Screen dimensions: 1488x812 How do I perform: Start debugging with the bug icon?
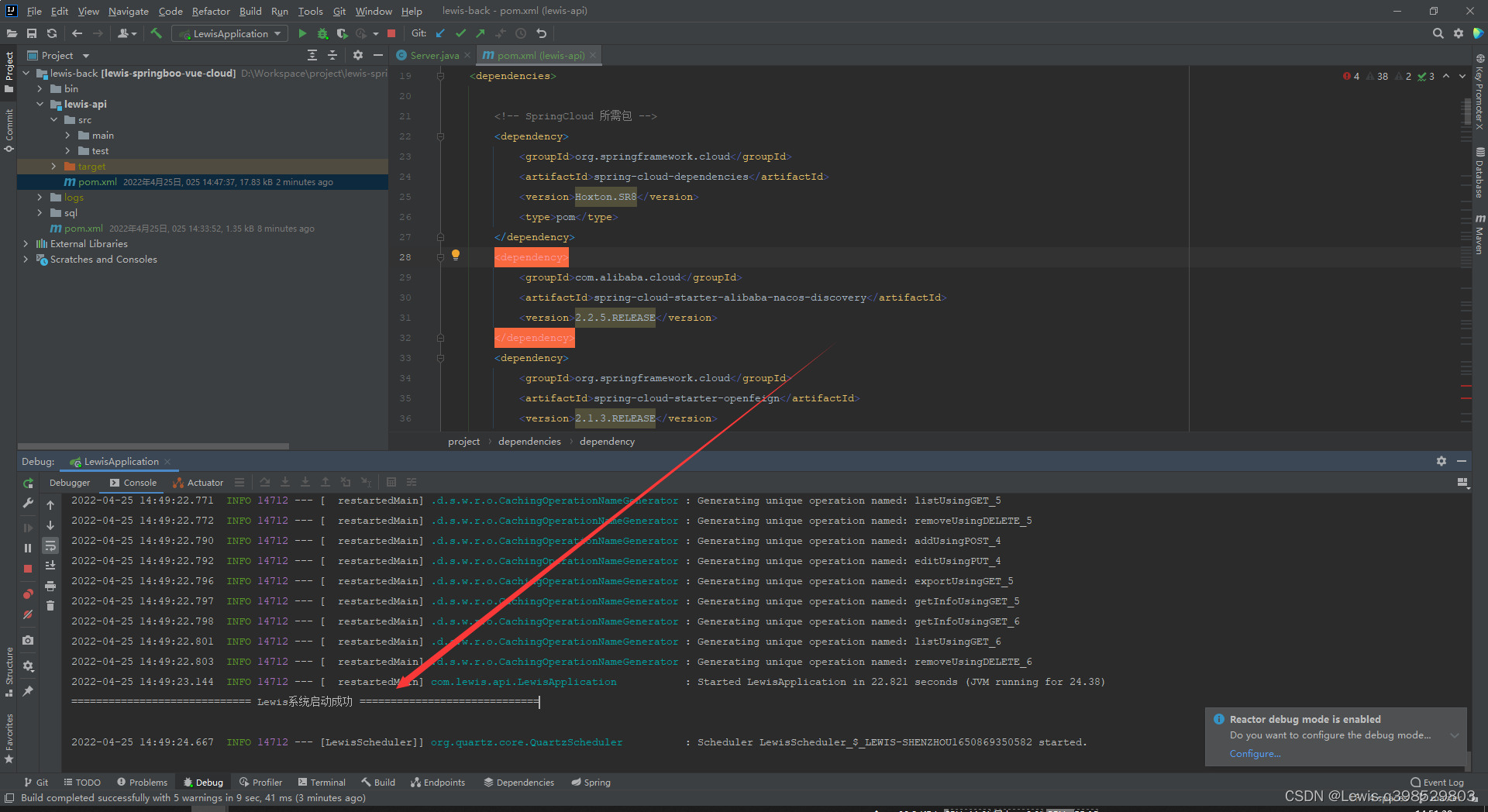click(322, 33)
